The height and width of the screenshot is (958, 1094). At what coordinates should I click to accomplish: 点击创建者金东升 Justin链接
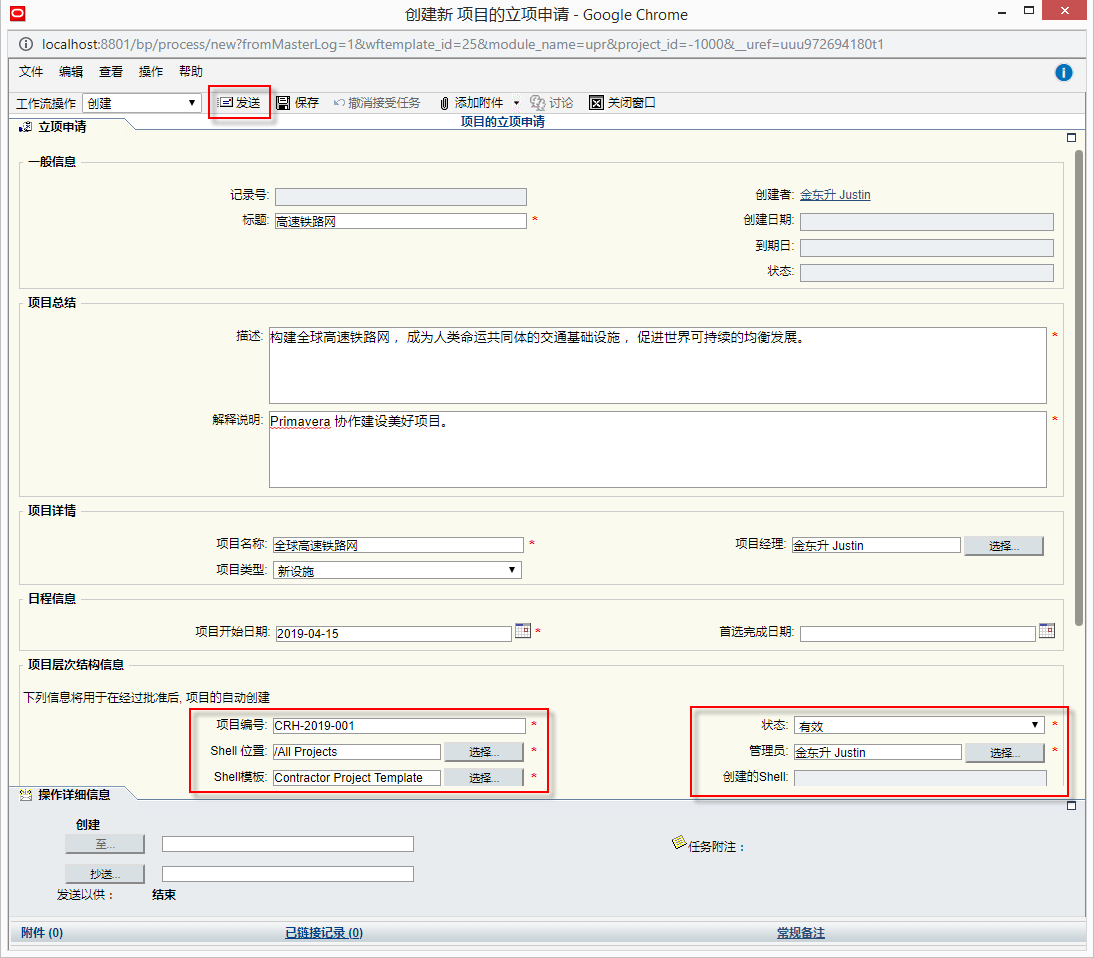pos(835,195)
